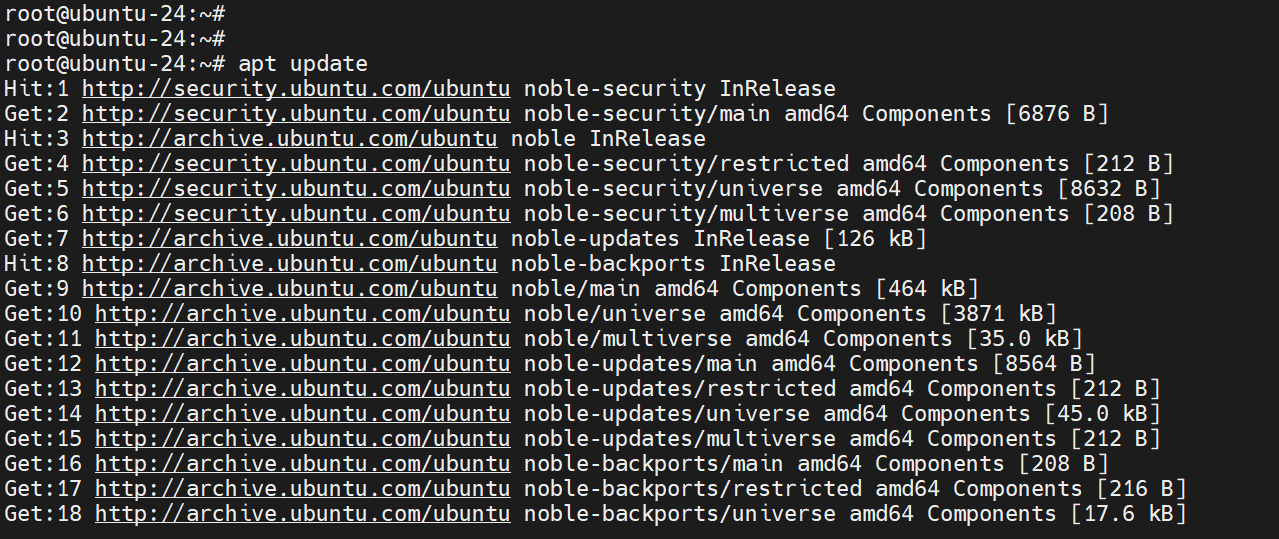Open the archive link on the Get:10 line

coord(302,313)
